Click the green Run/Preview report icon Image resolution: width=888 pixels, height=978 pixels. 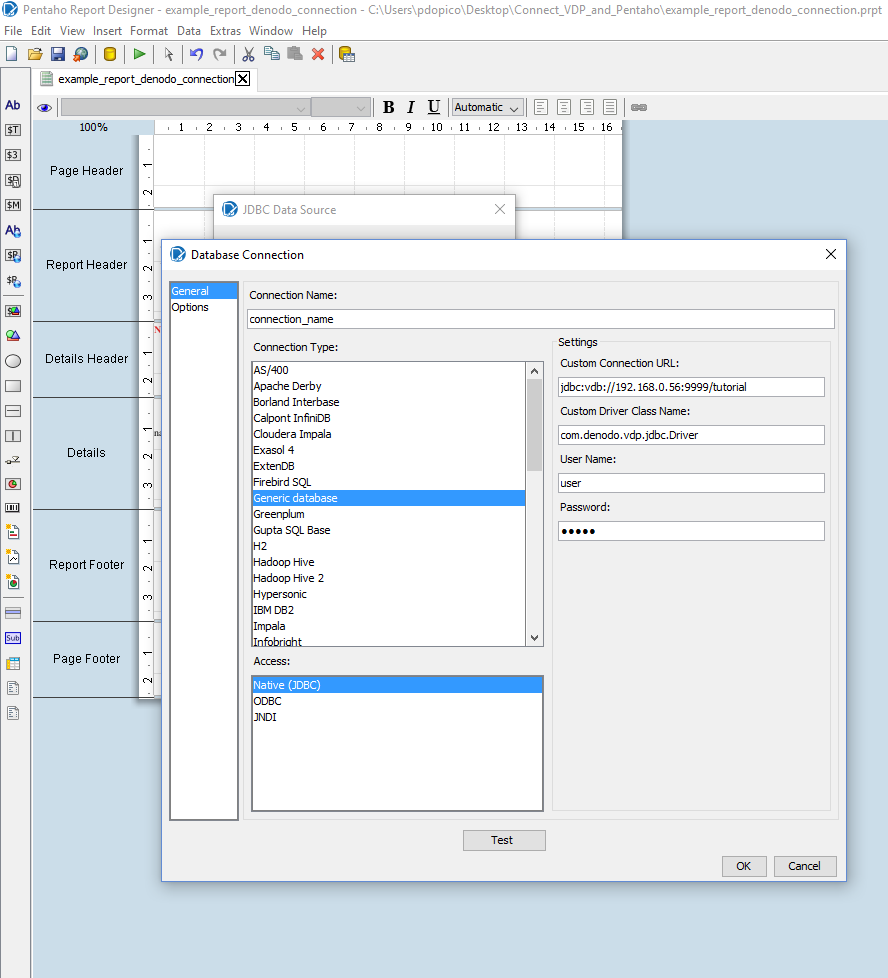(x=139, y=54)
